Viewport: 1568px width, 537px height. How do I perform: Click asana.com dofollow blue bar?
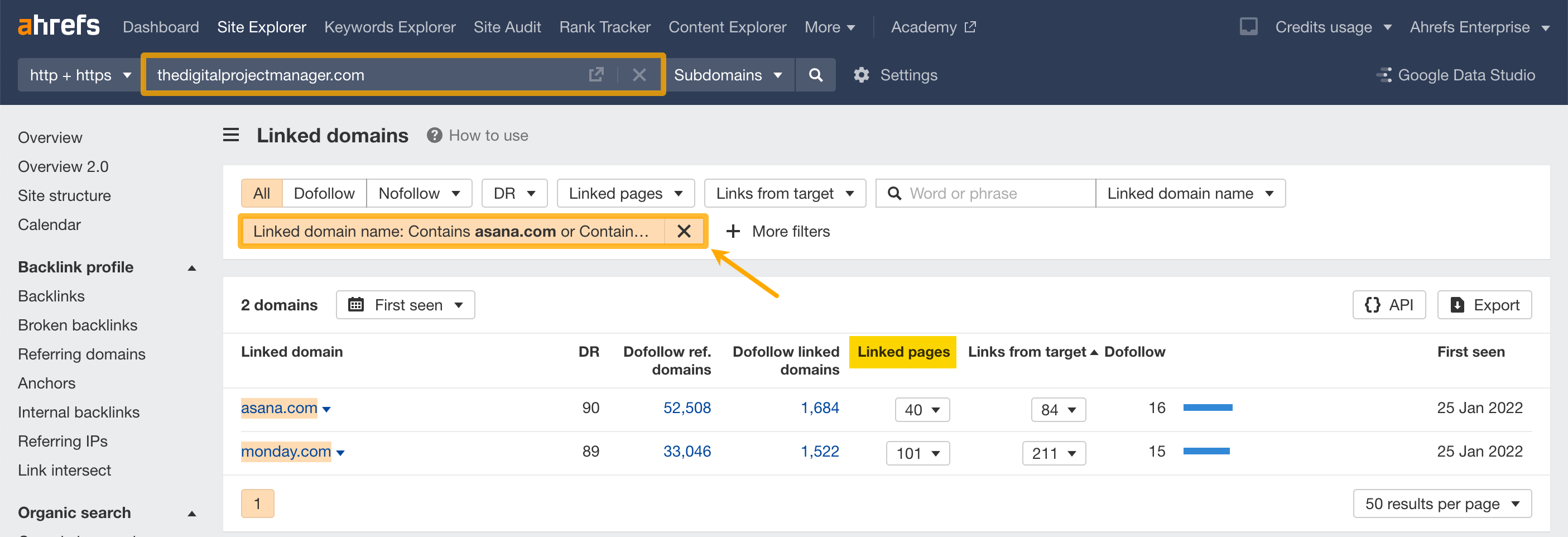tap(1208, 408)
